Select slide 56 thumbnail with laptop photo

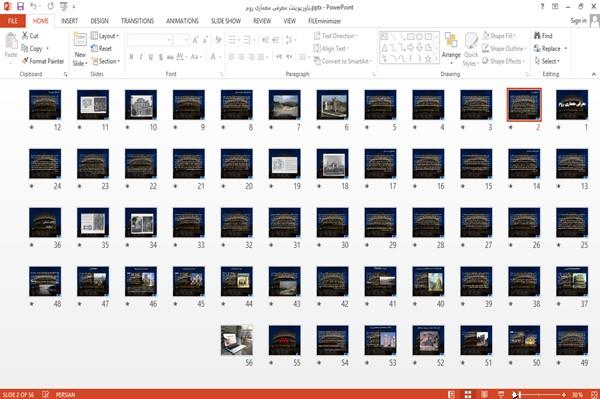(x=236, y=340)
